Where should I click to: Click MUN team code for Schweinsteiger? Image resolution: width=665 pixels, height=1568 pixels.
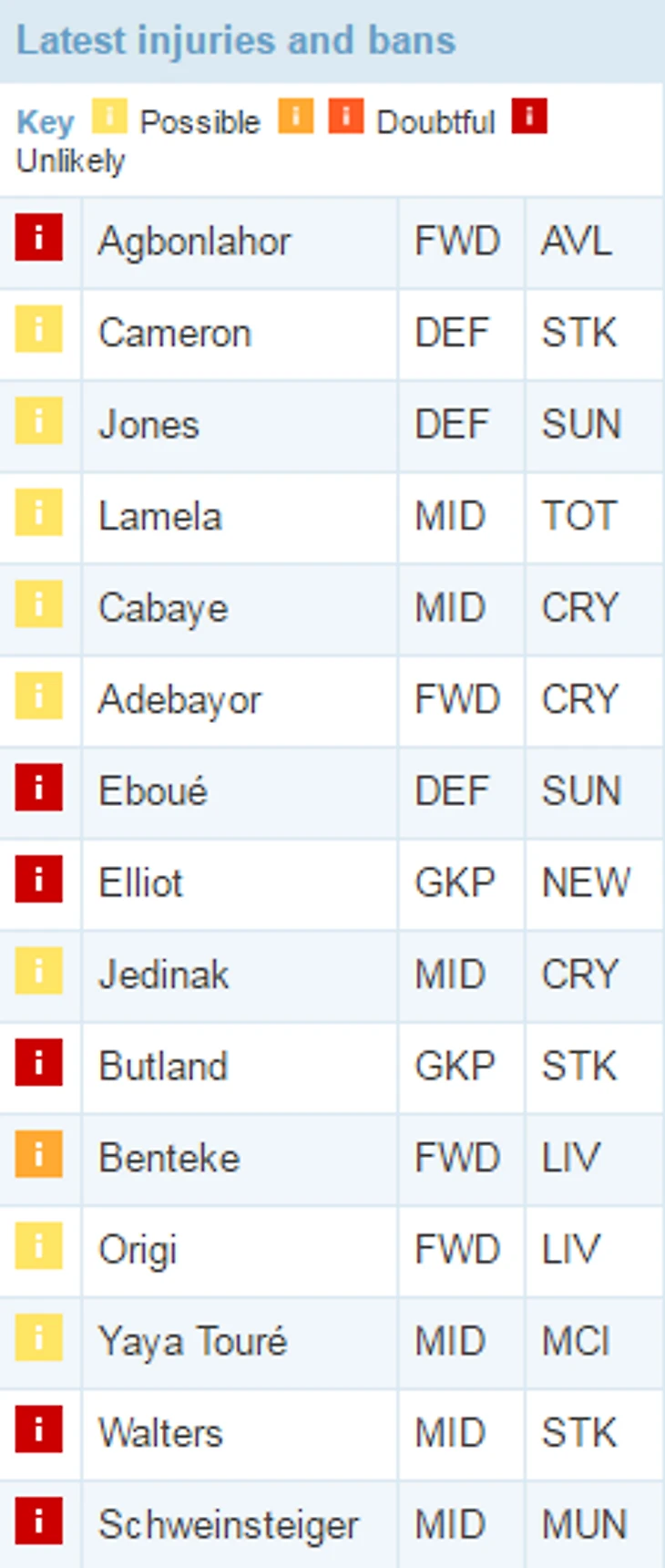click(x=584, y=1524)
